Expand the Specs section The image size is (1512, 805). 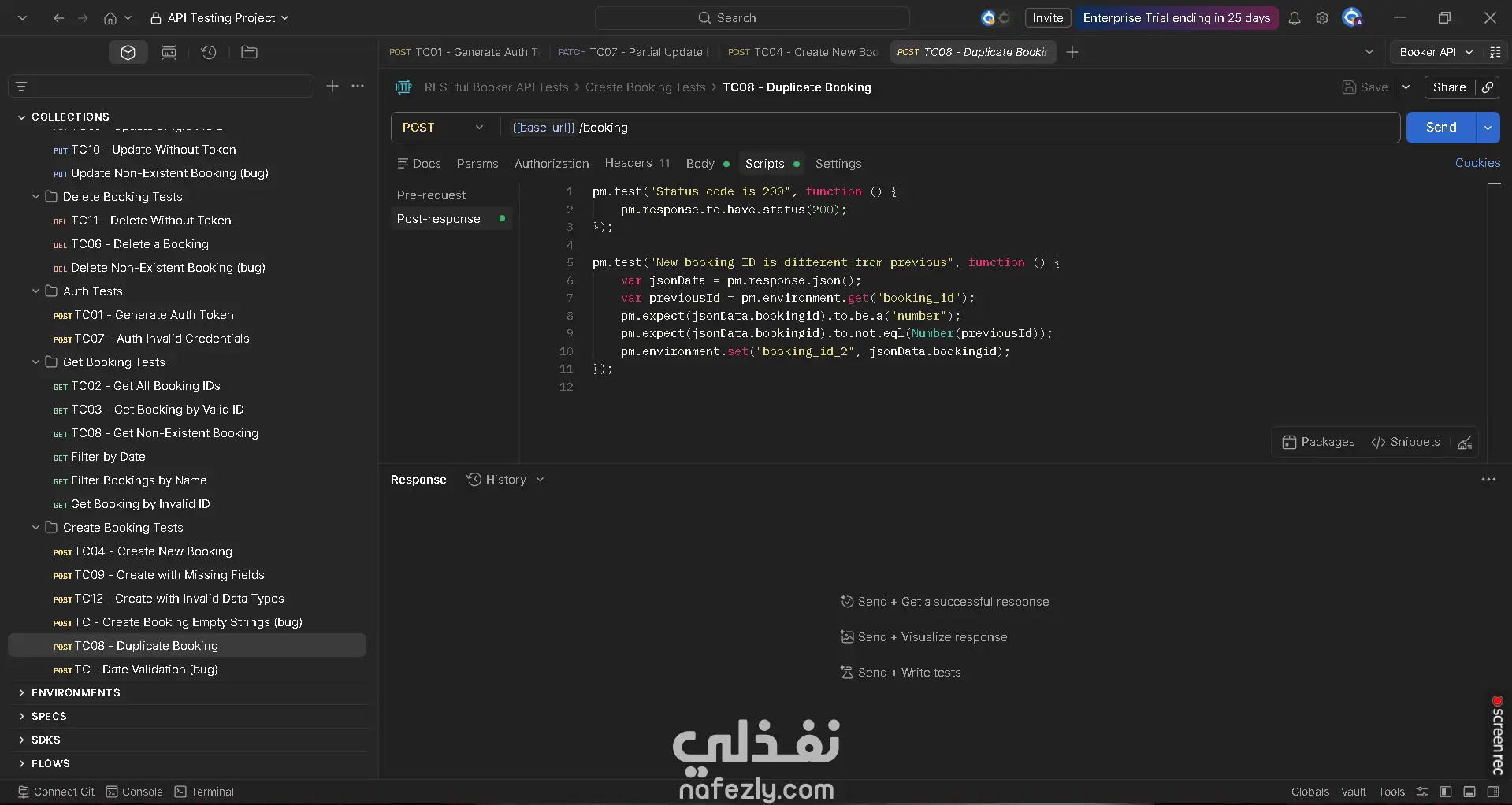click(x=21, y=717)
